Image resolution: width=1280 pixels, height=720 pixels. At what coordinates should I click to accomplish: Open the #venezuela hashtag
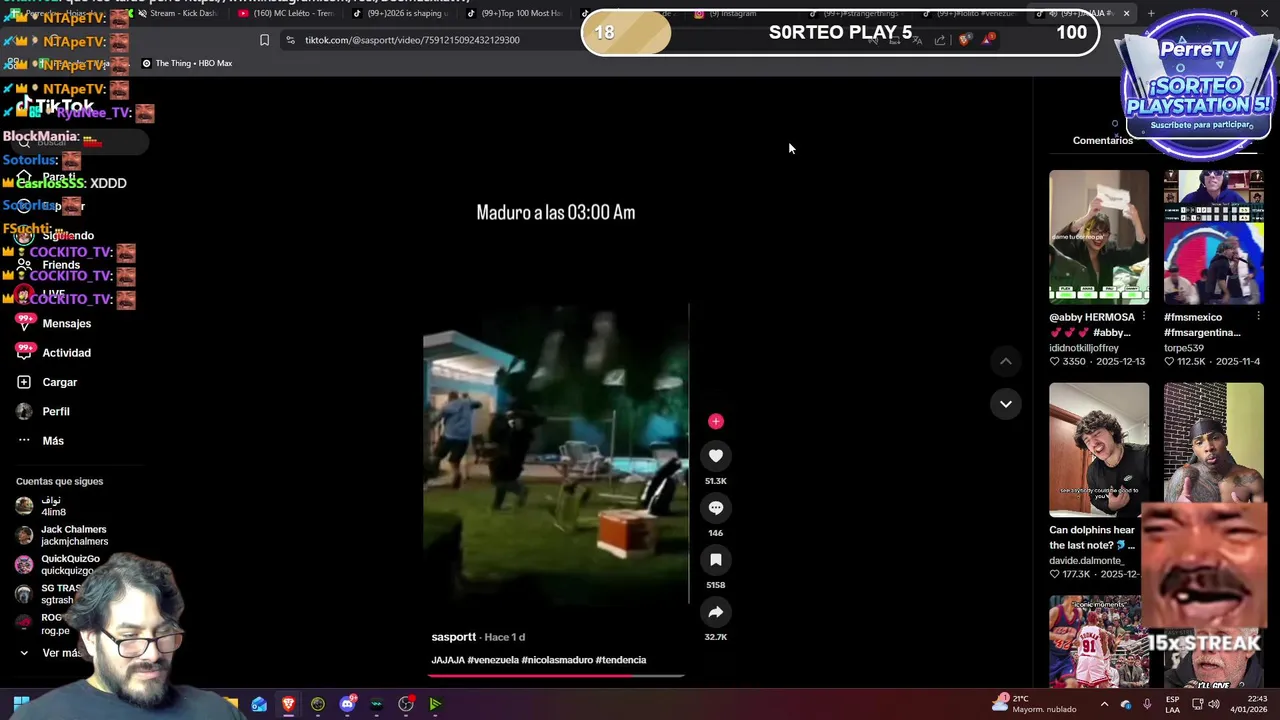(493, 660)
